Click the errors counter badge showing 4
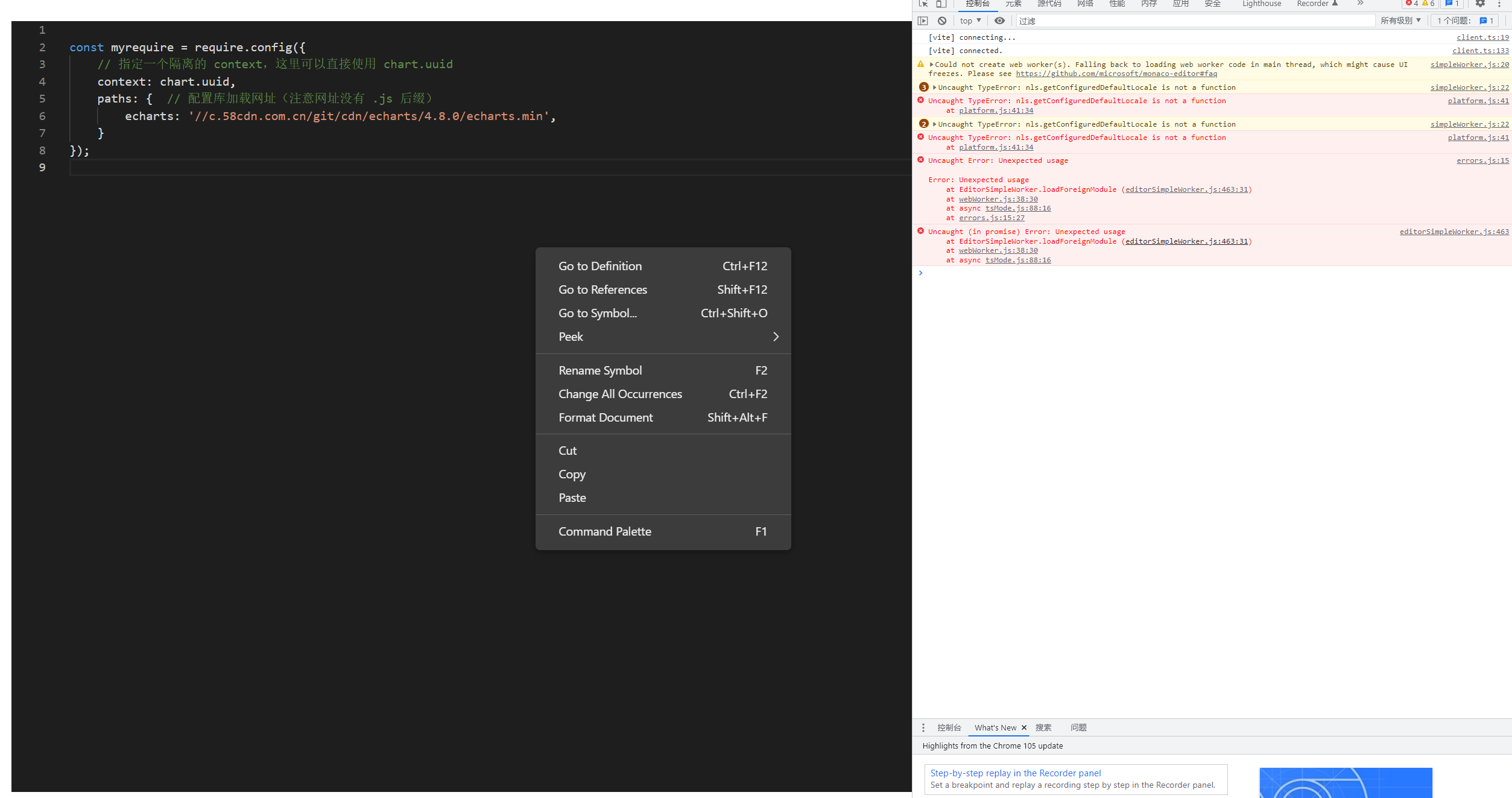Screen dimensions: 1512x798 pos(1411,4)
